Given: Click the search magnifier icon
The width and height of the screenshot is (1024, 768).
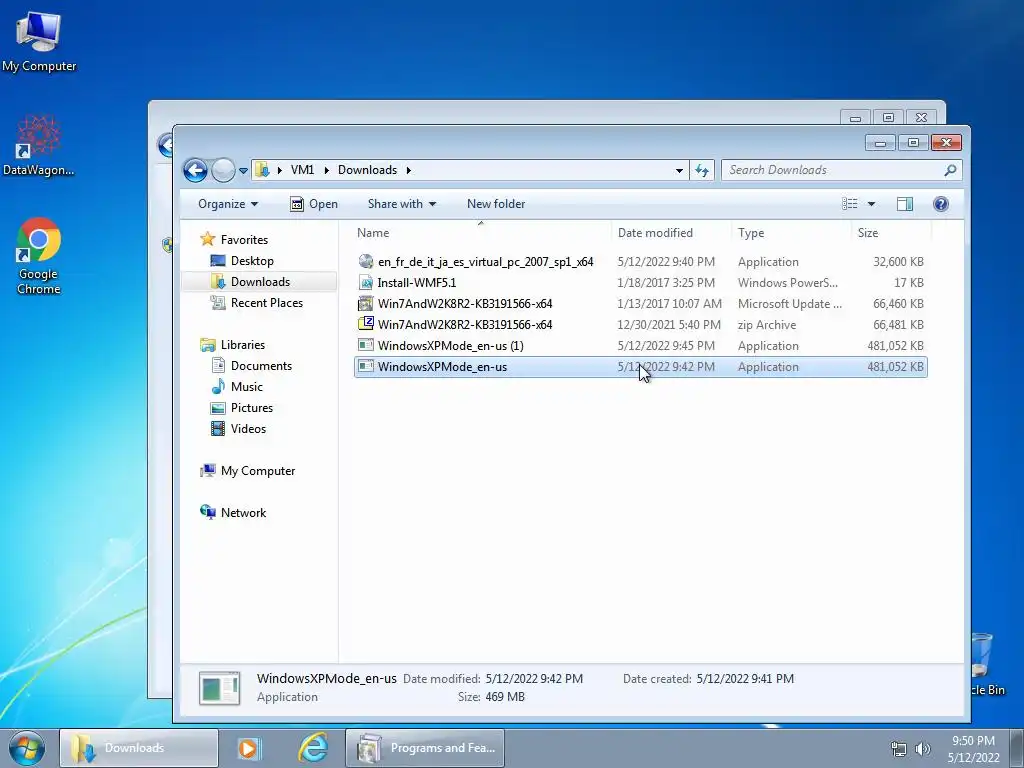Looking at the screenshot, I should 950,170.
